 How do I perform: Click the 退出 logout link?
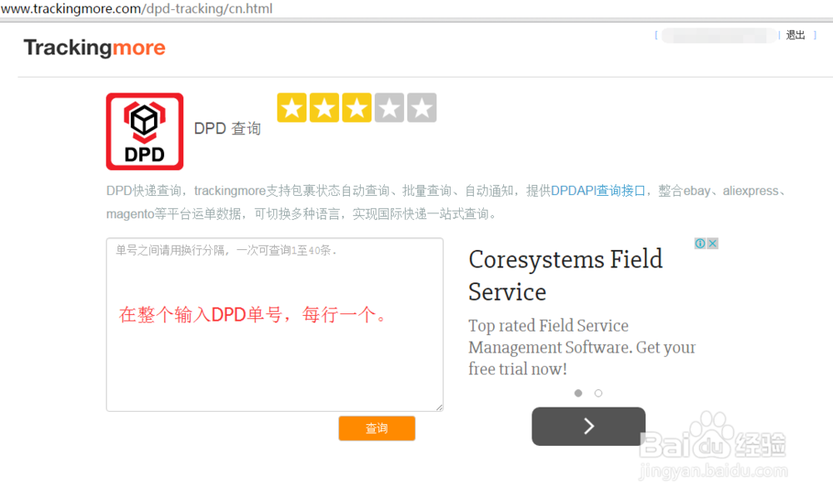795,35
